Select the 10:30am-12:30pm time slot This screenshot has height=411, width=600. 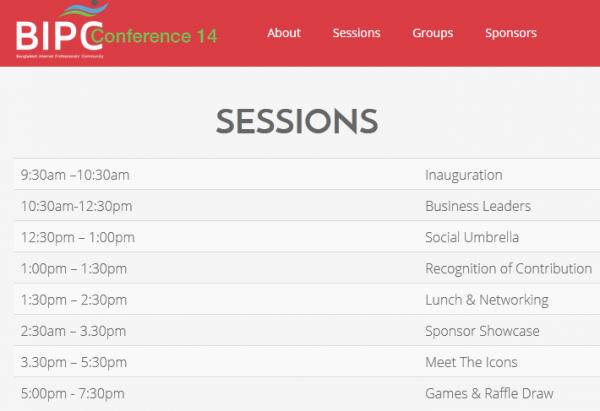[x=76, y=206]
